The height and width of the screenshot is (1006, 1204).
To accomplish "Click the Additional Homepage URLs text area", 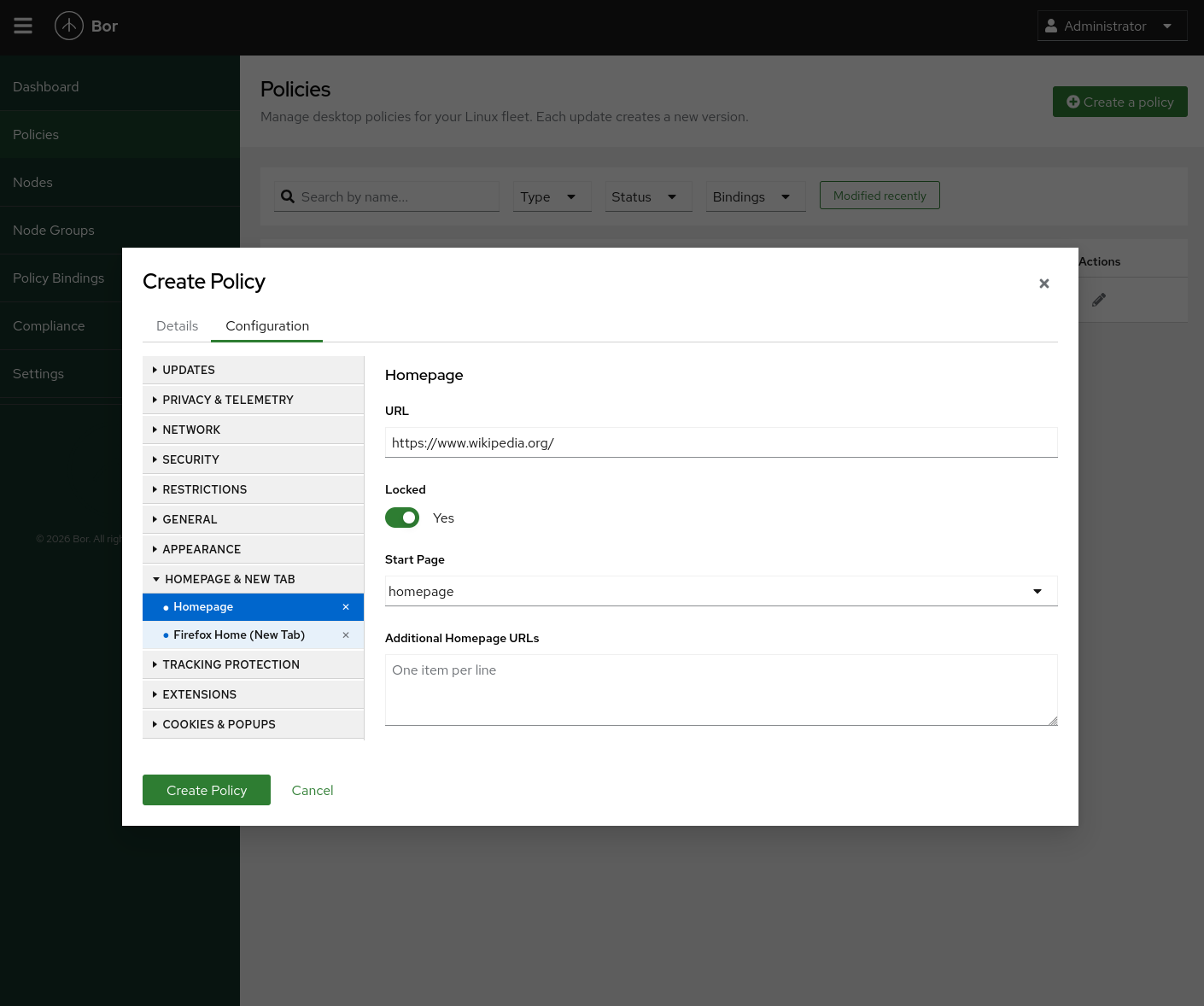I will click(x=721, y=690).
